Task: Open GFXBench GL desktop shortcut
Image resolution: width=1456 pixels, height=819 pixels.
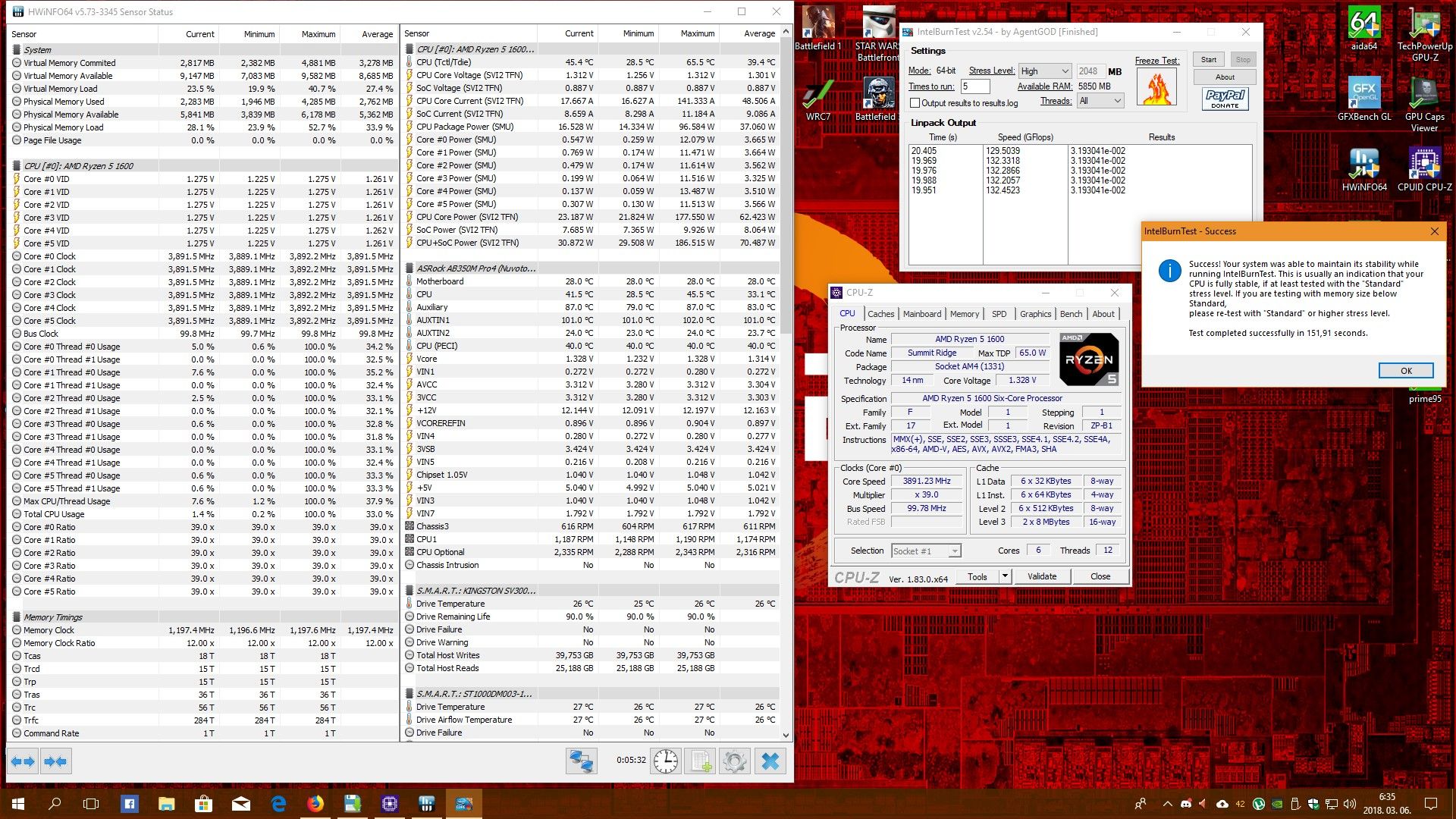Action: pos(1363,99)
